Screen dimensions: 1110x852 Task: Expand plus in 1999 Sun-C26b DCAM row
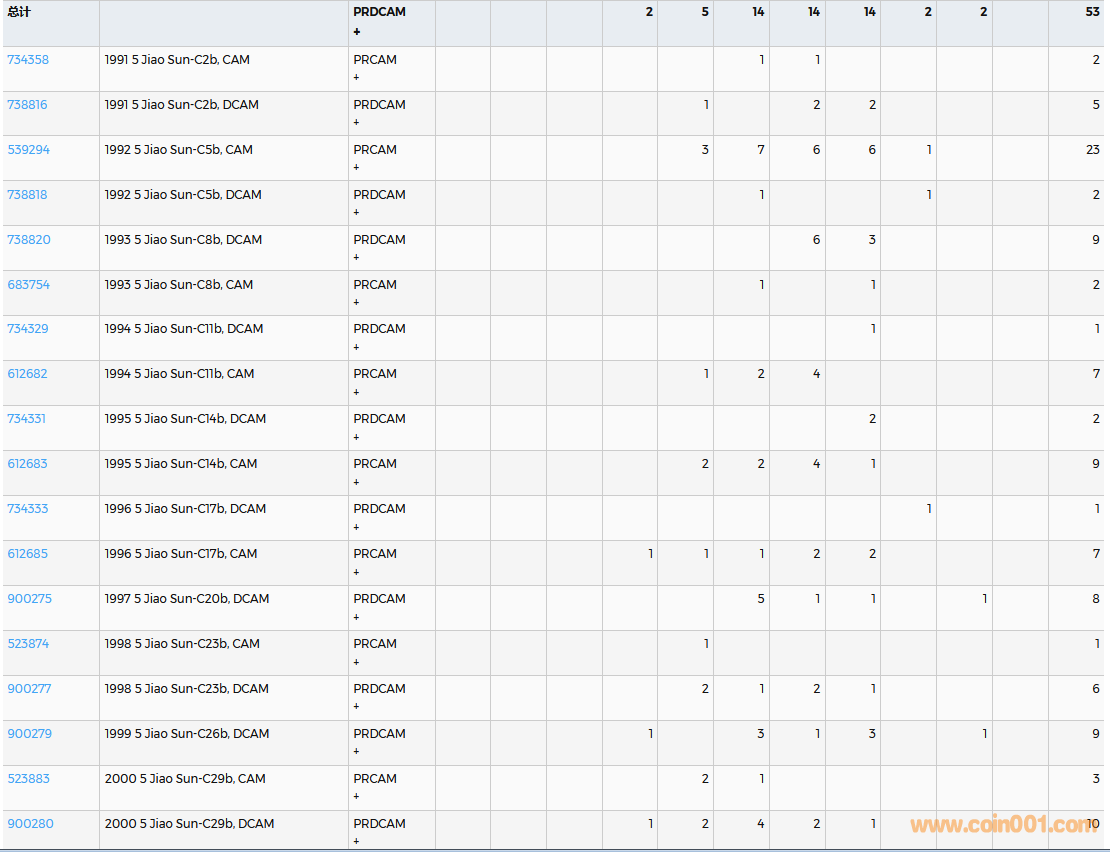[x=356, y=751]
